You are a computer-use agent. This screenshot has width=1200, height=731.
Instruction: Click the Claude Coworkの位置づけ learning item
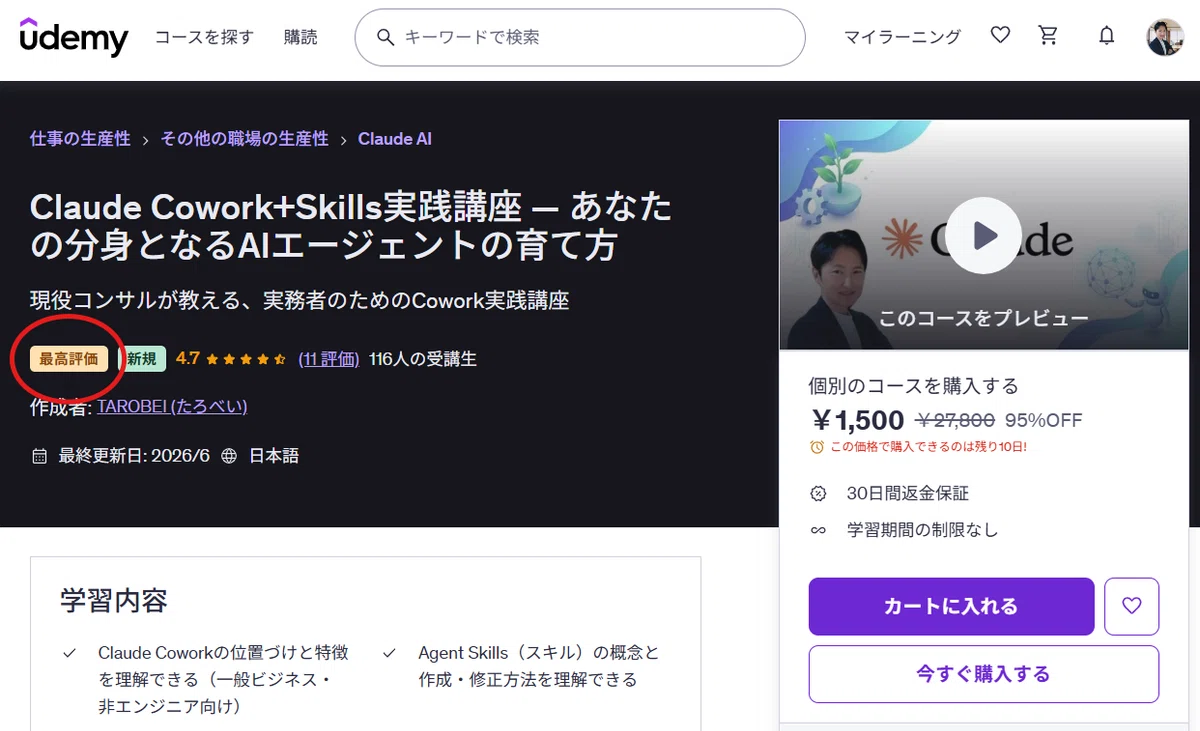pyautogui.click(x=223, y=680)
